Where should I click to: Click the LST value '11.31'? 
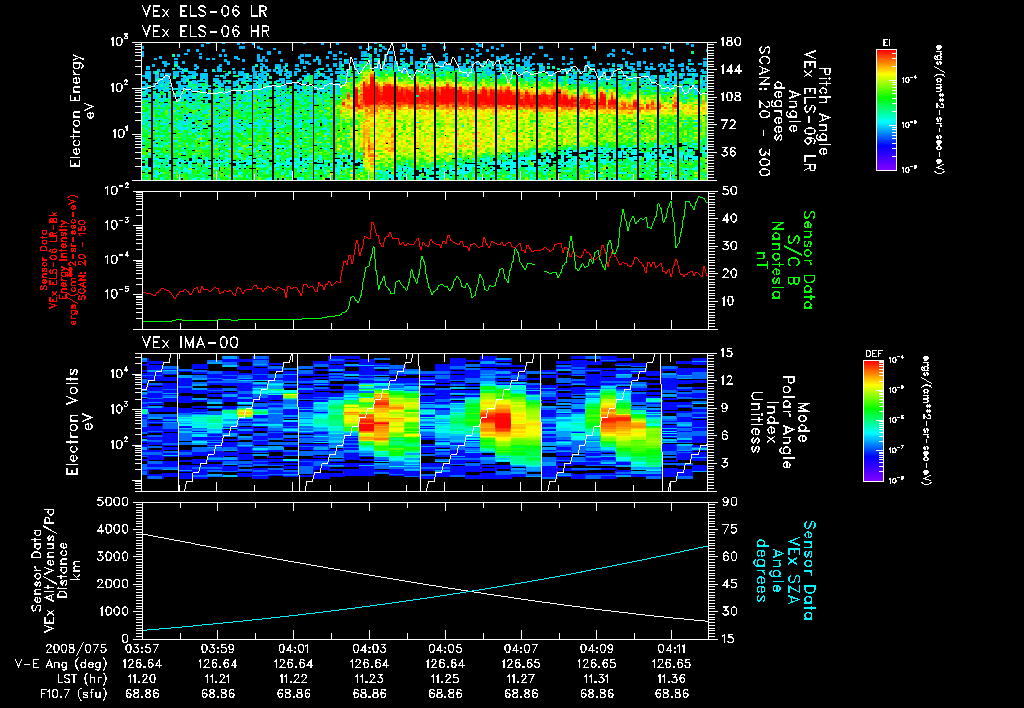pyautogui.click(x=596, y=679)
